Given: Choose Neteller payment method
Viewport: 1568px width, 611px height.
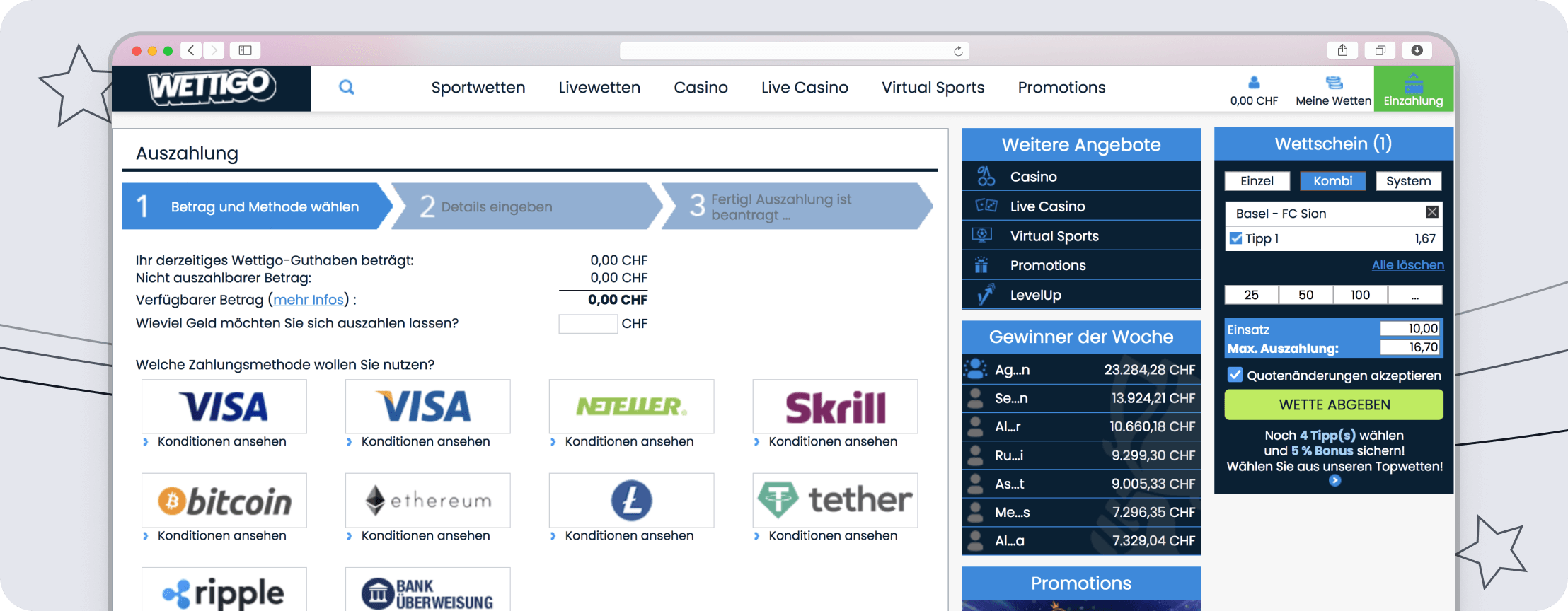Looking at the screenshot, I should [632, 407].
